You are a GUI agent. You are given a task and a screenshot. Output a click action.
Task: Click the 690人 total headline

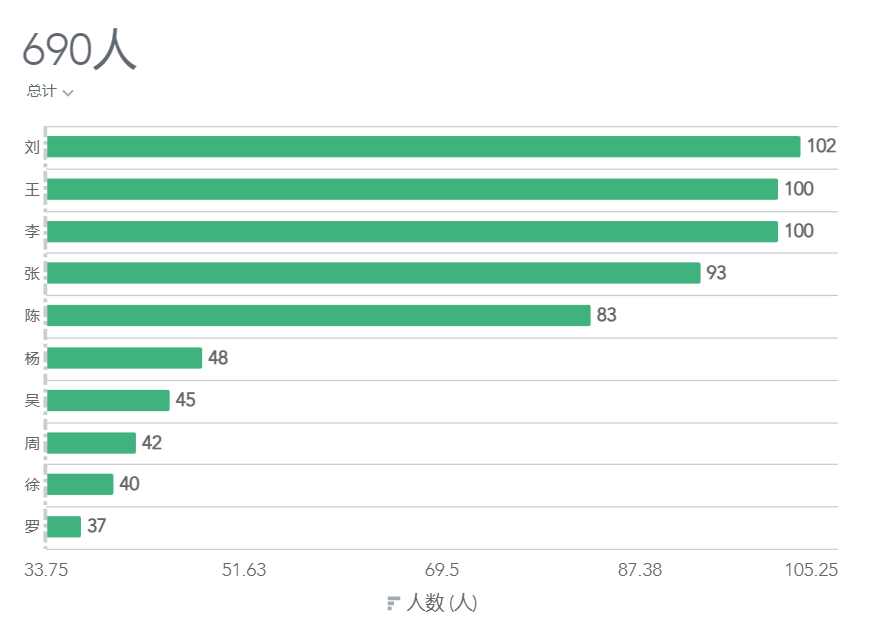coord(79,50)
